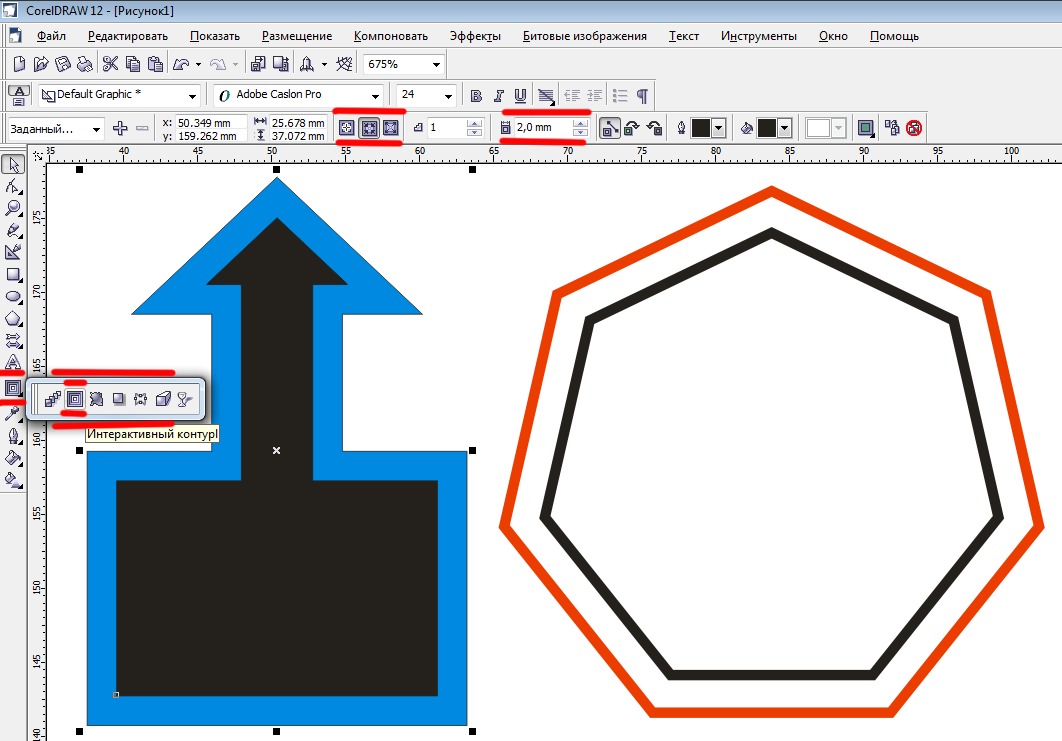
Task: Choose Interactive Contour tool in flyout
Action: 75,400
